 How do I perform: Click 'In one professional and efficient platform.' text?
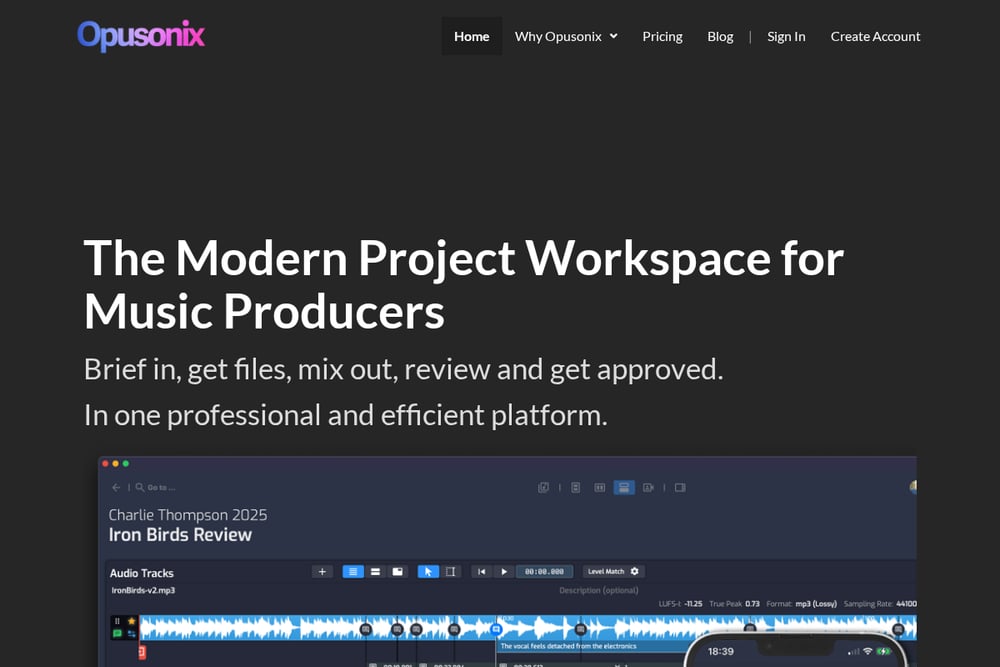[346, 415]
